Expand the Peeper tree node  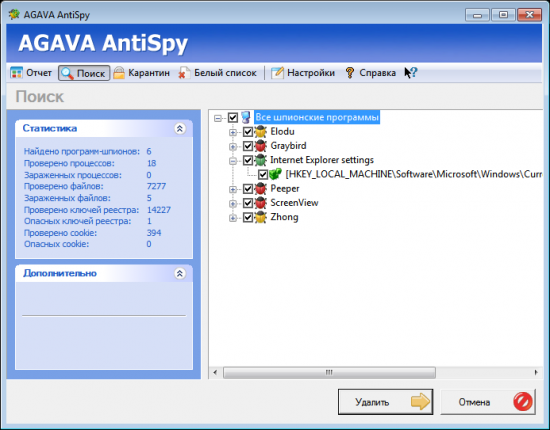pyautogui.click(x=233, y=189)
